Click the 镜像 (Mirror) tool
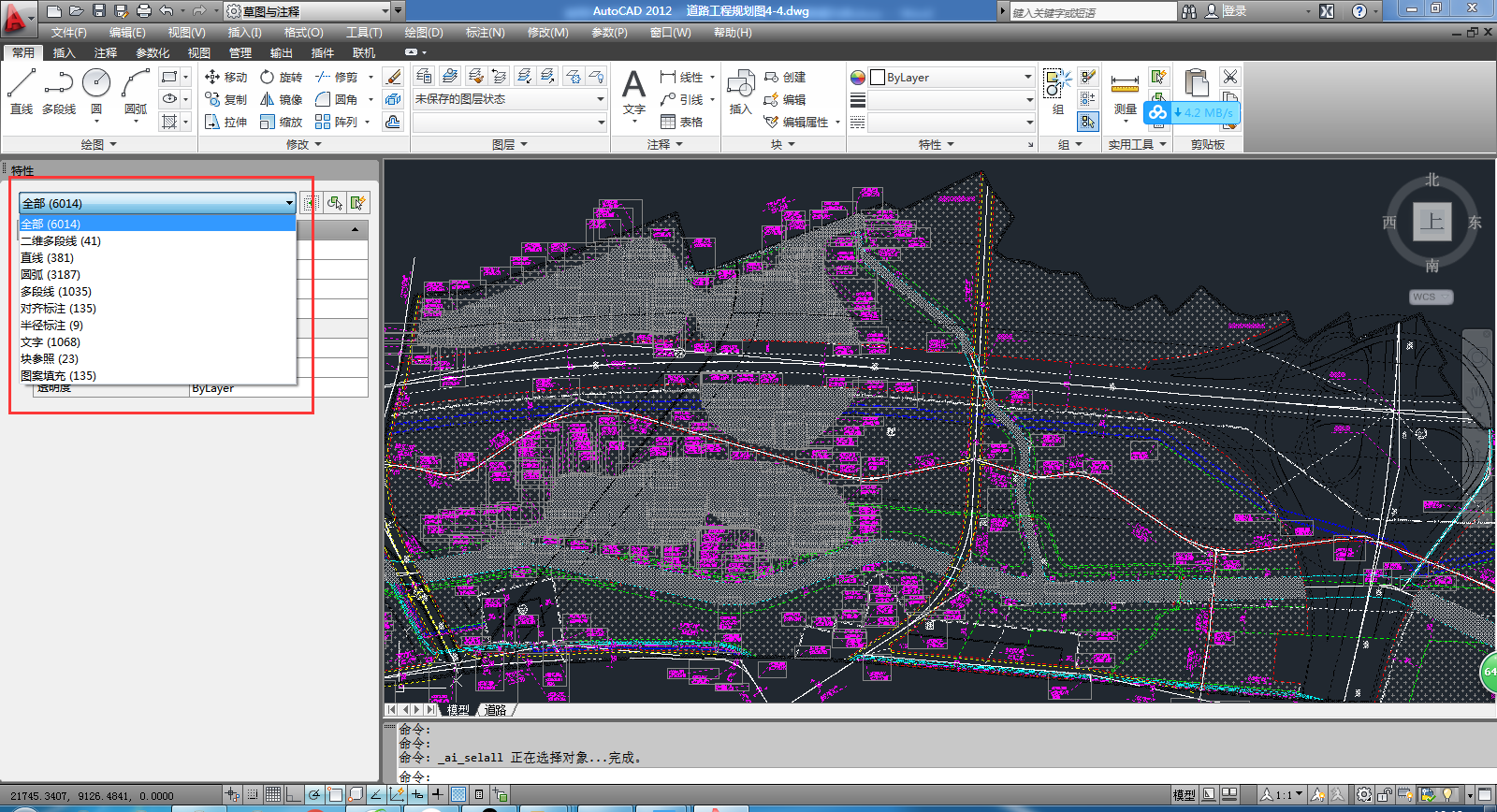This screenshot has width=1497, height=812. point(281,99)
